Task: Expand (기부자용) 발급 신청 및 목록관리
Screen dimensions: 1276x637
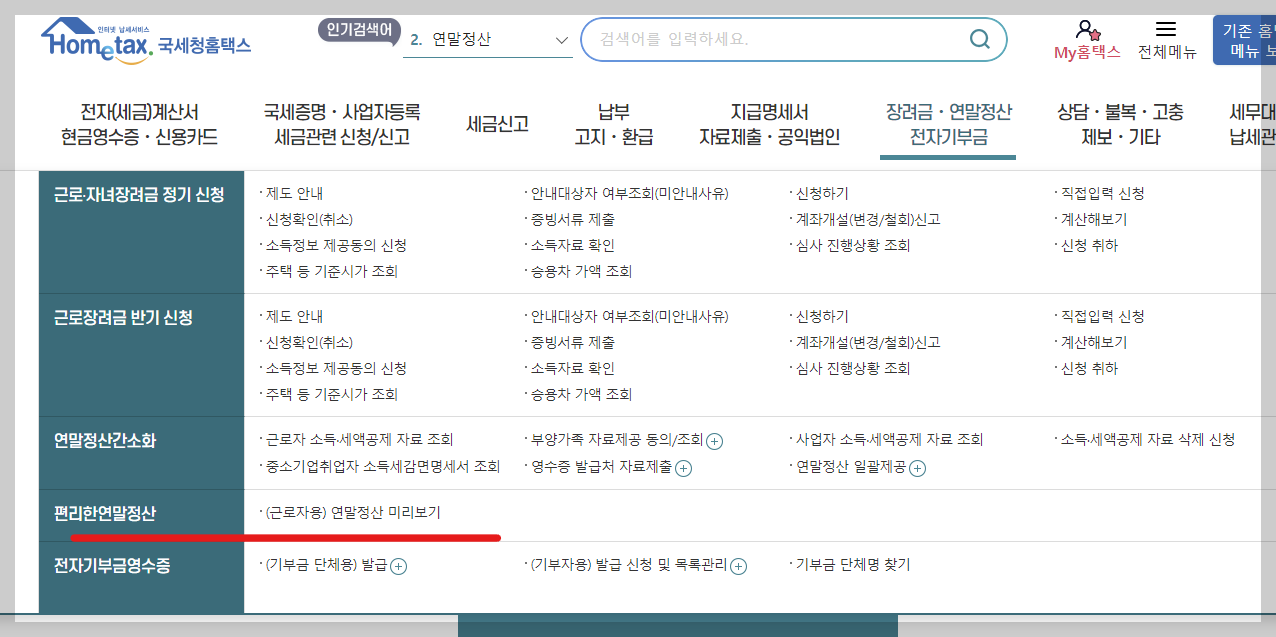Action: [x=738, y=566]
